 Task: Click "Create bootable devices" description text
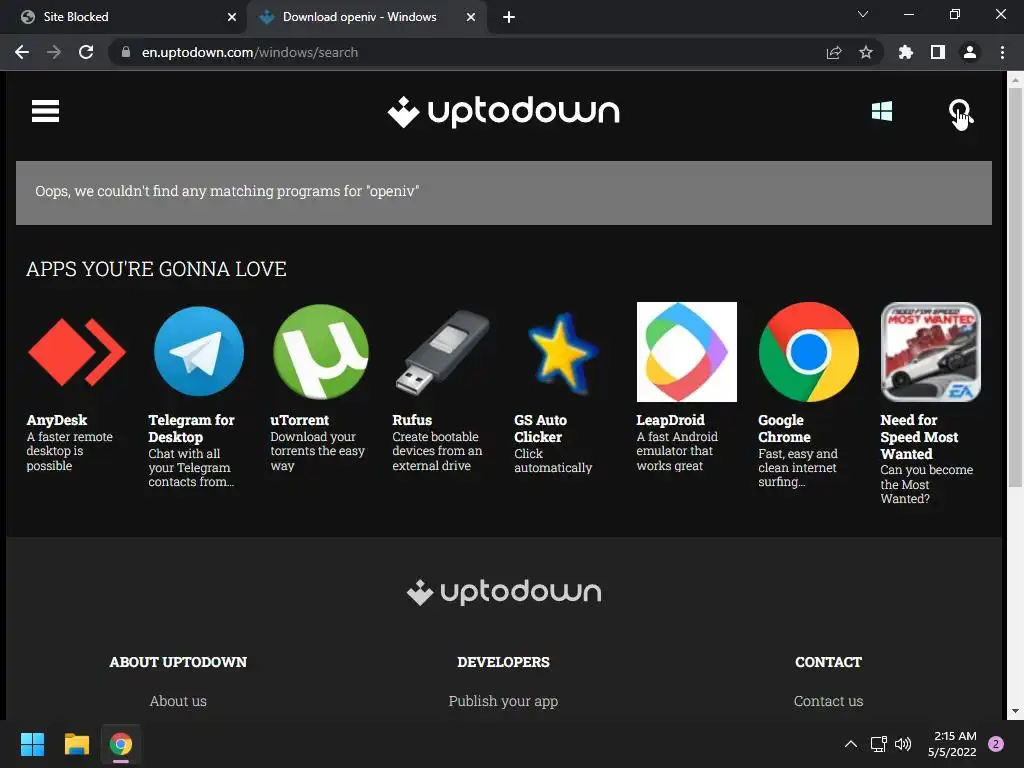click(437, 451)
